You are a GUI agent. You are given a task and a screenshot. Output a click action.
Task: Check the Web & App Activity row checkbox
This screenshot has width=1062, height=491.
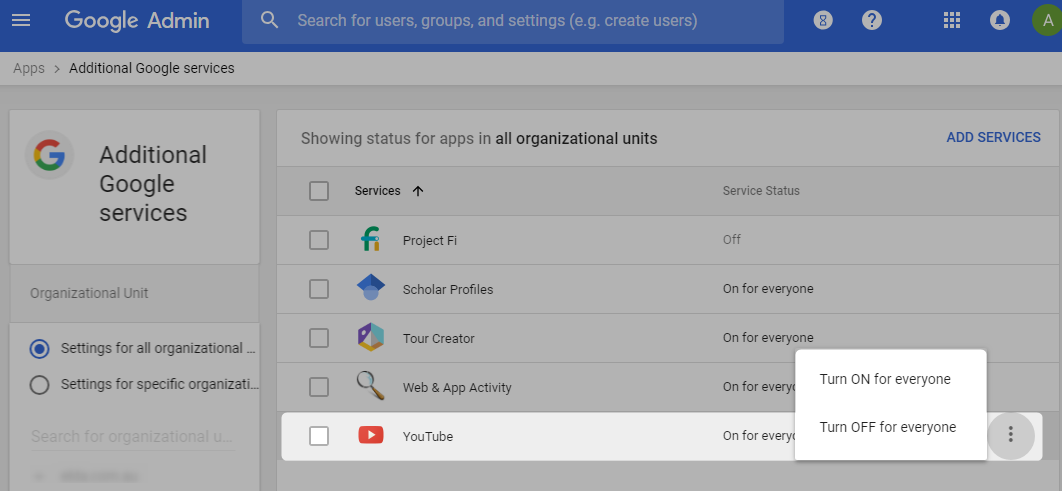tap(319, 387)
